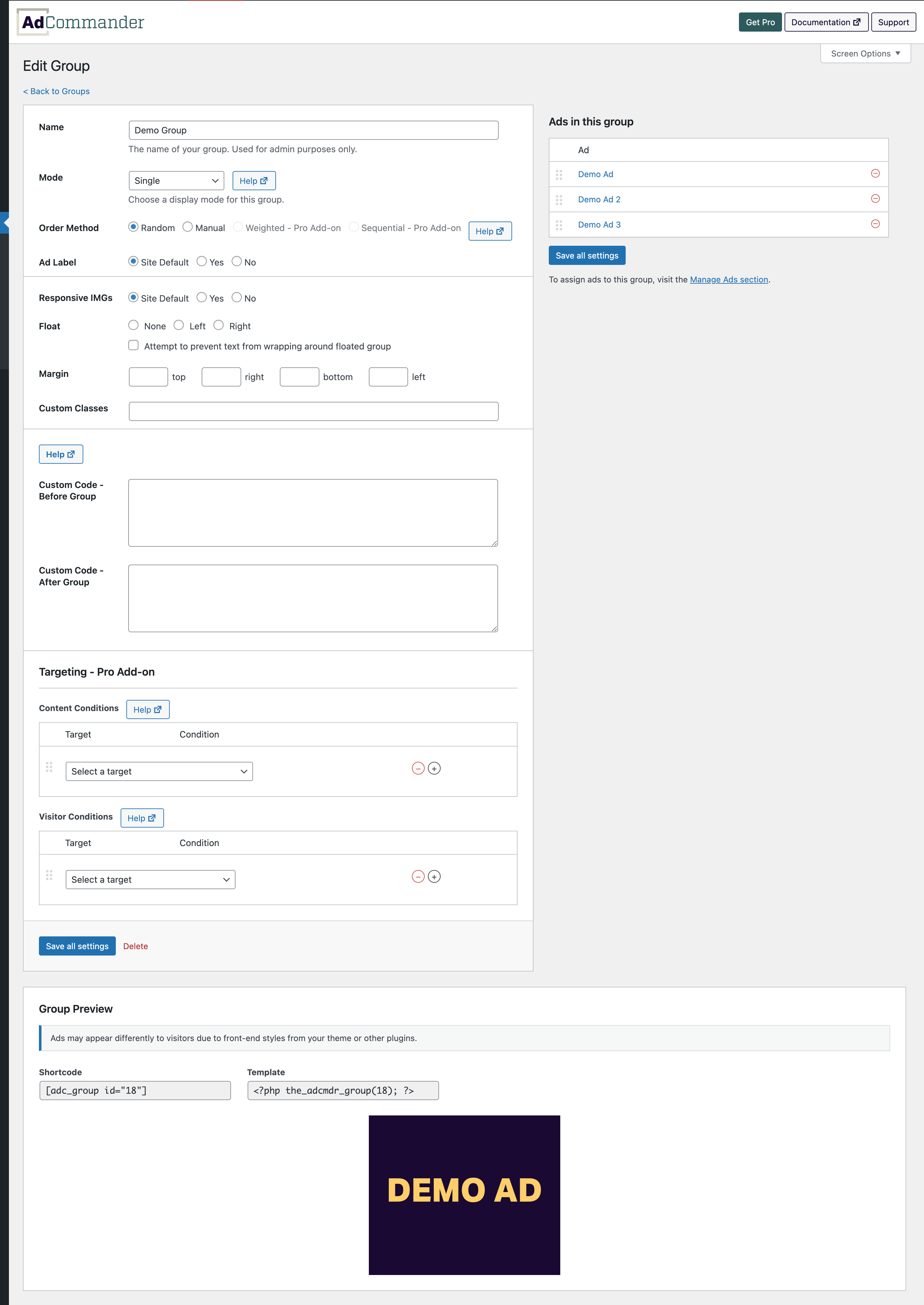Open Visitor Conditions Select a target dropdown

tap(150, 879)
